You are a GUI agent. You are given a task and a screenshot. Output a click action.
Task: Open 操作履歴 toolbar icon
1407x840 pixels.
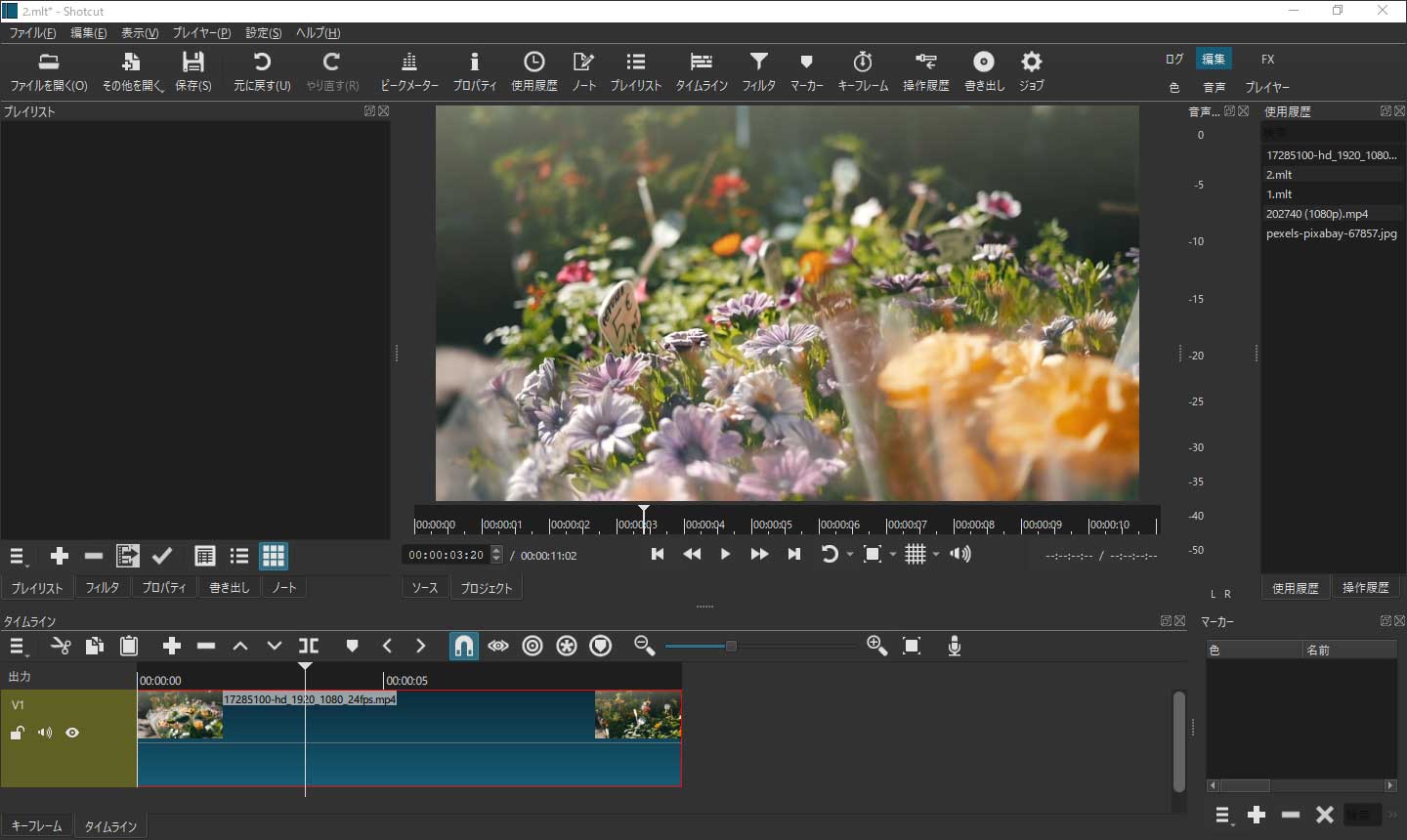pyautogui.click(x=926, y=71)
